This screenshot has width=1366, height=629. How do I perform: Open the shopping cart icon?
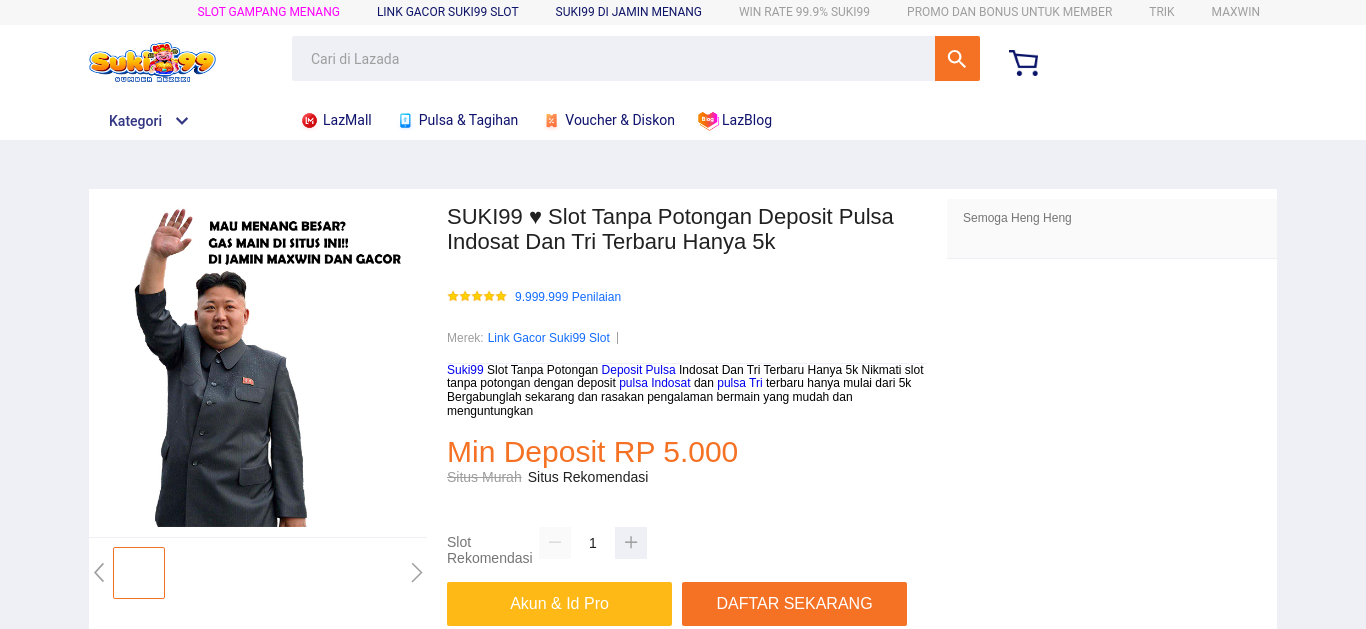[x=1024, y=63]
